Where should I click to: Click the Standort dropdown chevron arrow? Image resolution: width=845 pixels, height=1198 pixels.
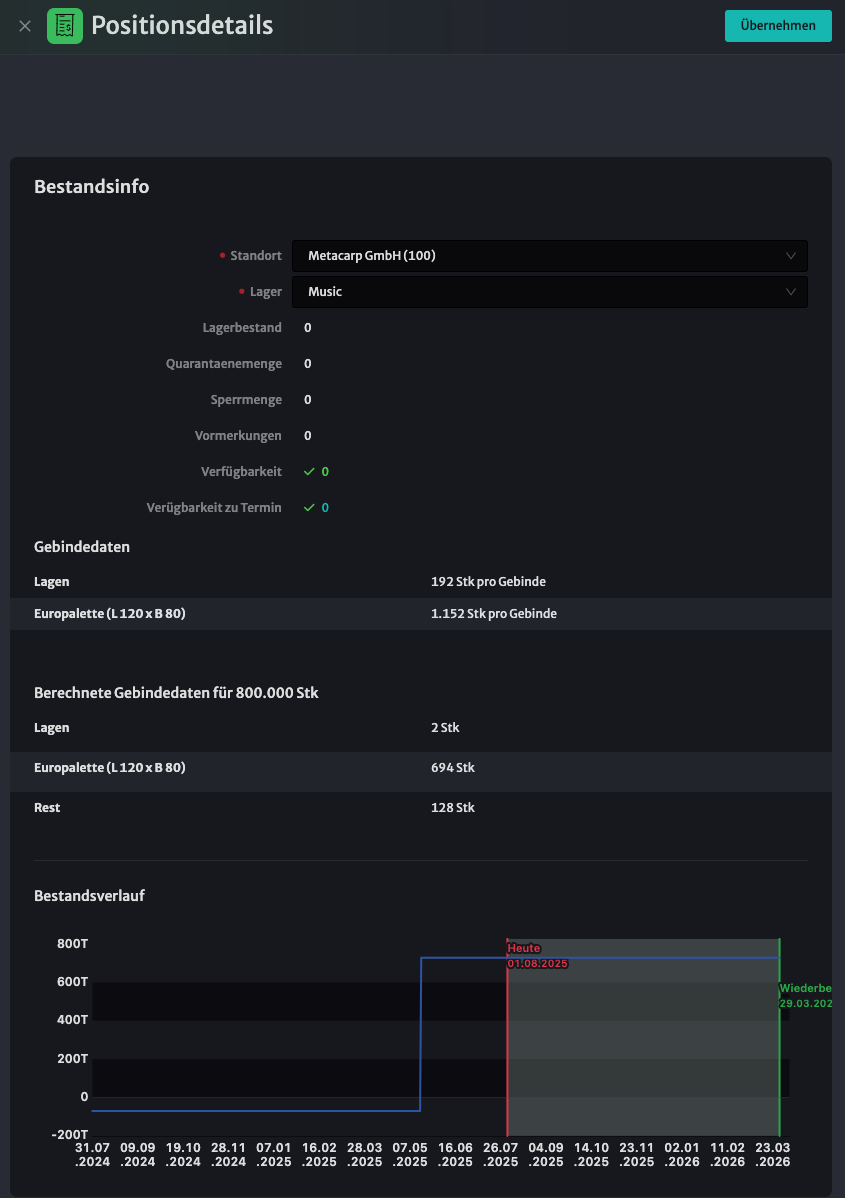[791, 256]
